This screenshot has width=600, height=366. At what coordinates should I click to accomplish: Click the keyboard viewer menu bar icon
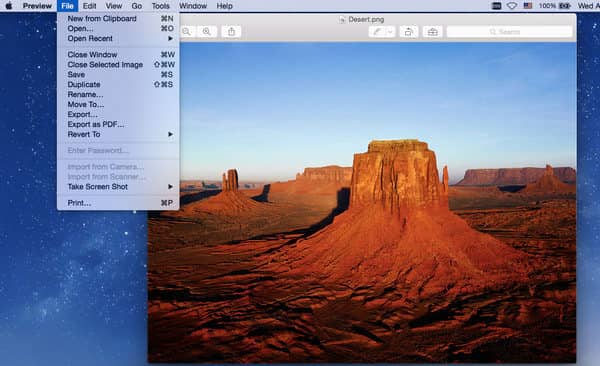point(496,6)
